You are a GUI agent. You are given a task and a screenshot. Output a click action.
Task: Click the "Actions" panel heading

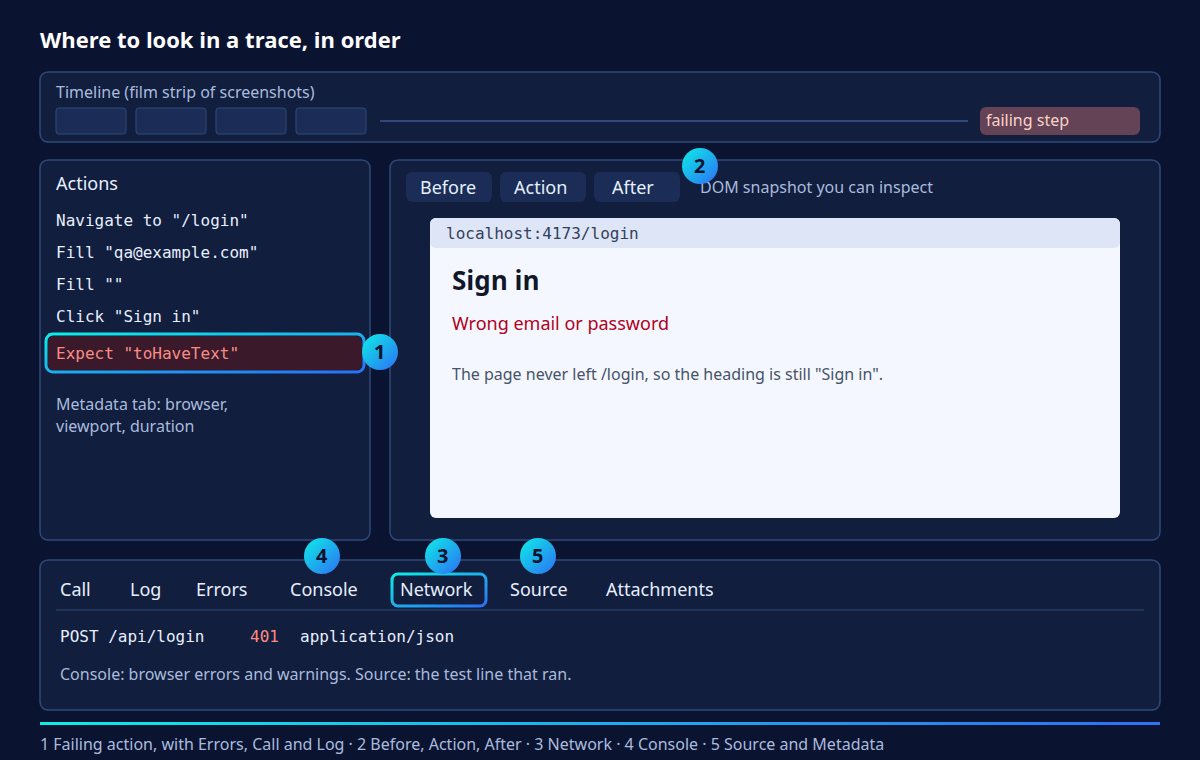[87, 183]
